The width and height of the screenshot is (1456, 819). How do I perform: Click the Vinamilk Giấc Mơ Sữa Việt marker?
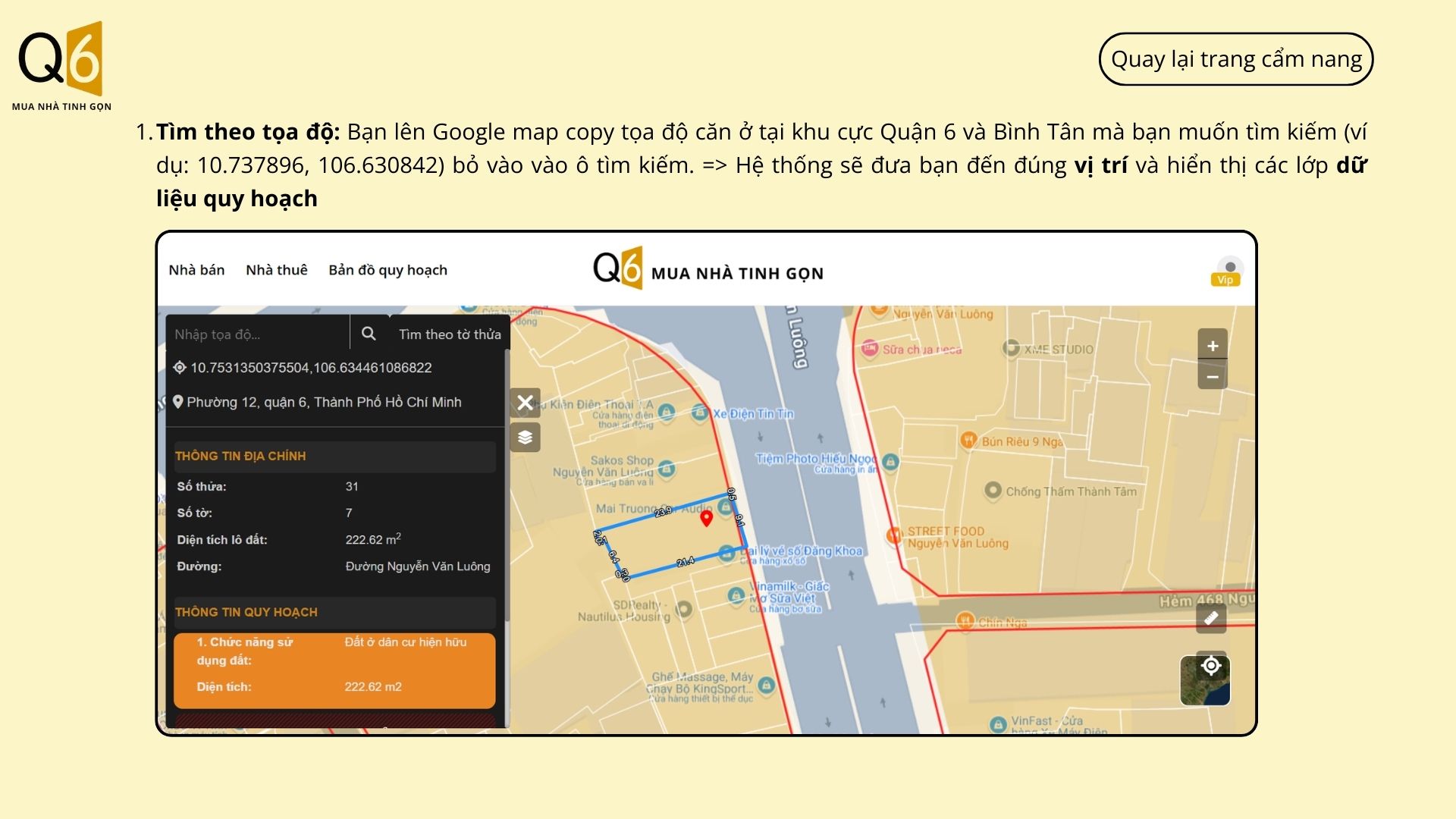[736, 595]
